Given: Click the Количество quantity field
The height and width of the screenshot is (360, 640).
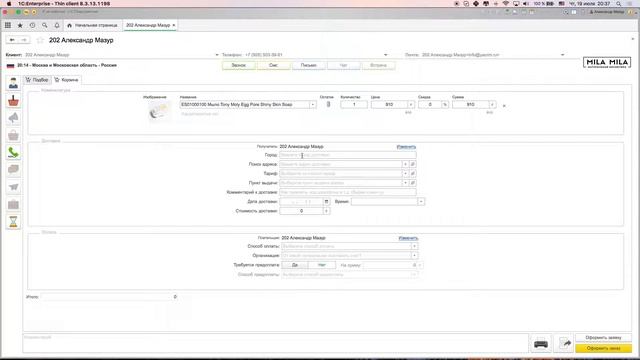Looking at the screenshot, I should pyautogui.click(x=353, y=105).
